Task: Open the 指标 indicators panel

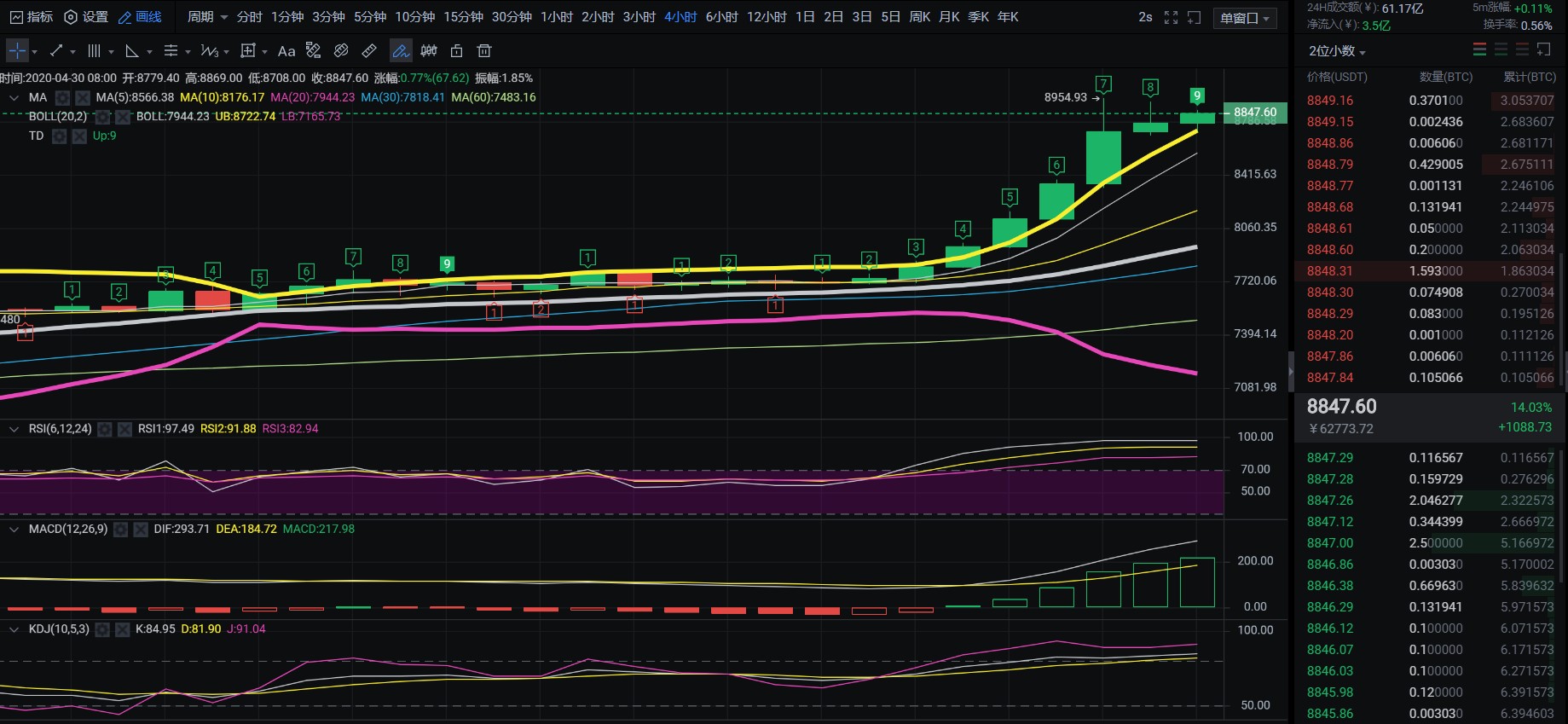Action: [x=32, y=17]
